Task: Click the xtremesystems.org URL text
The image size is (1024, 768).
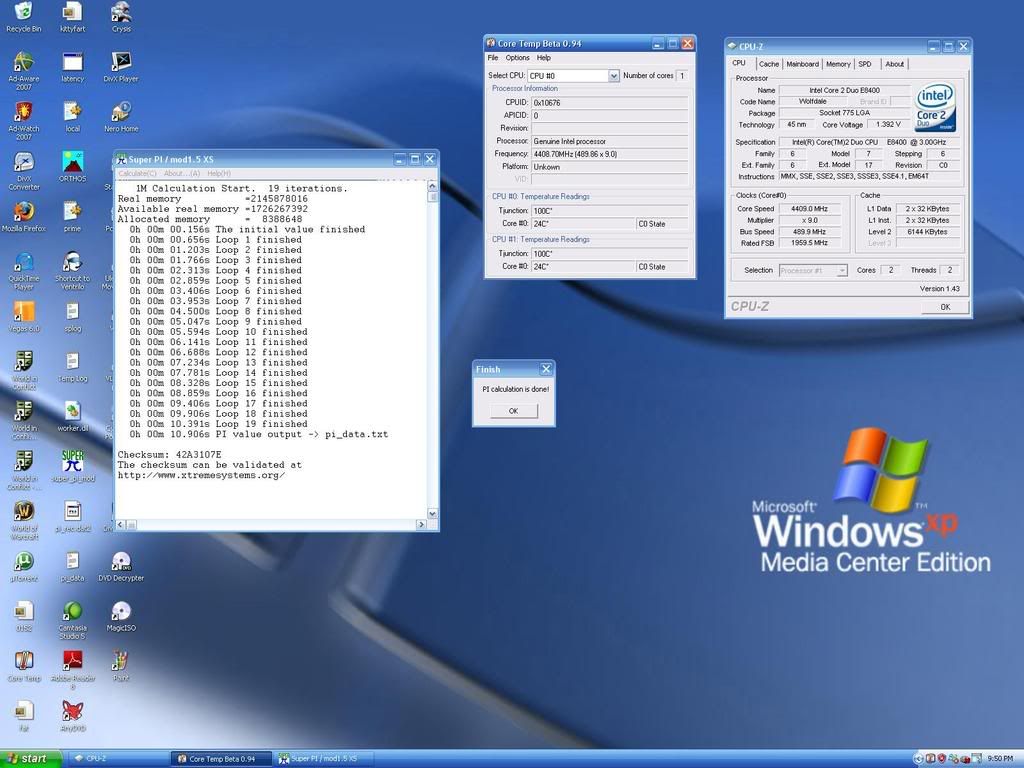Action: click(x=201, y=475)
